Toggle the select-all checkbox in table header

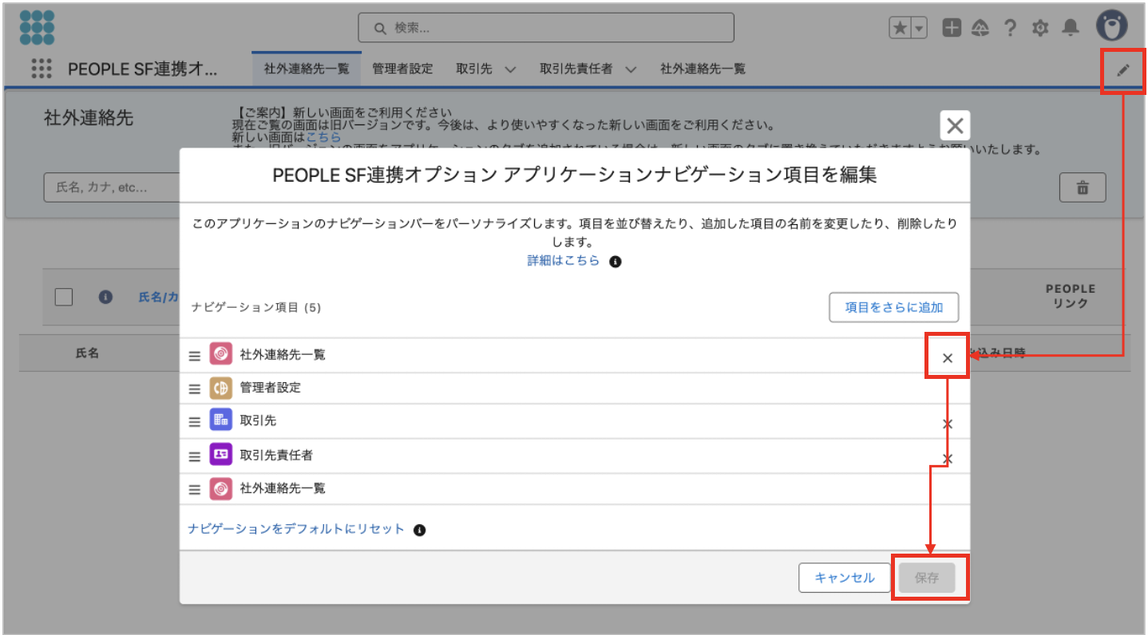pyautogui.click(x=64, y=297)
